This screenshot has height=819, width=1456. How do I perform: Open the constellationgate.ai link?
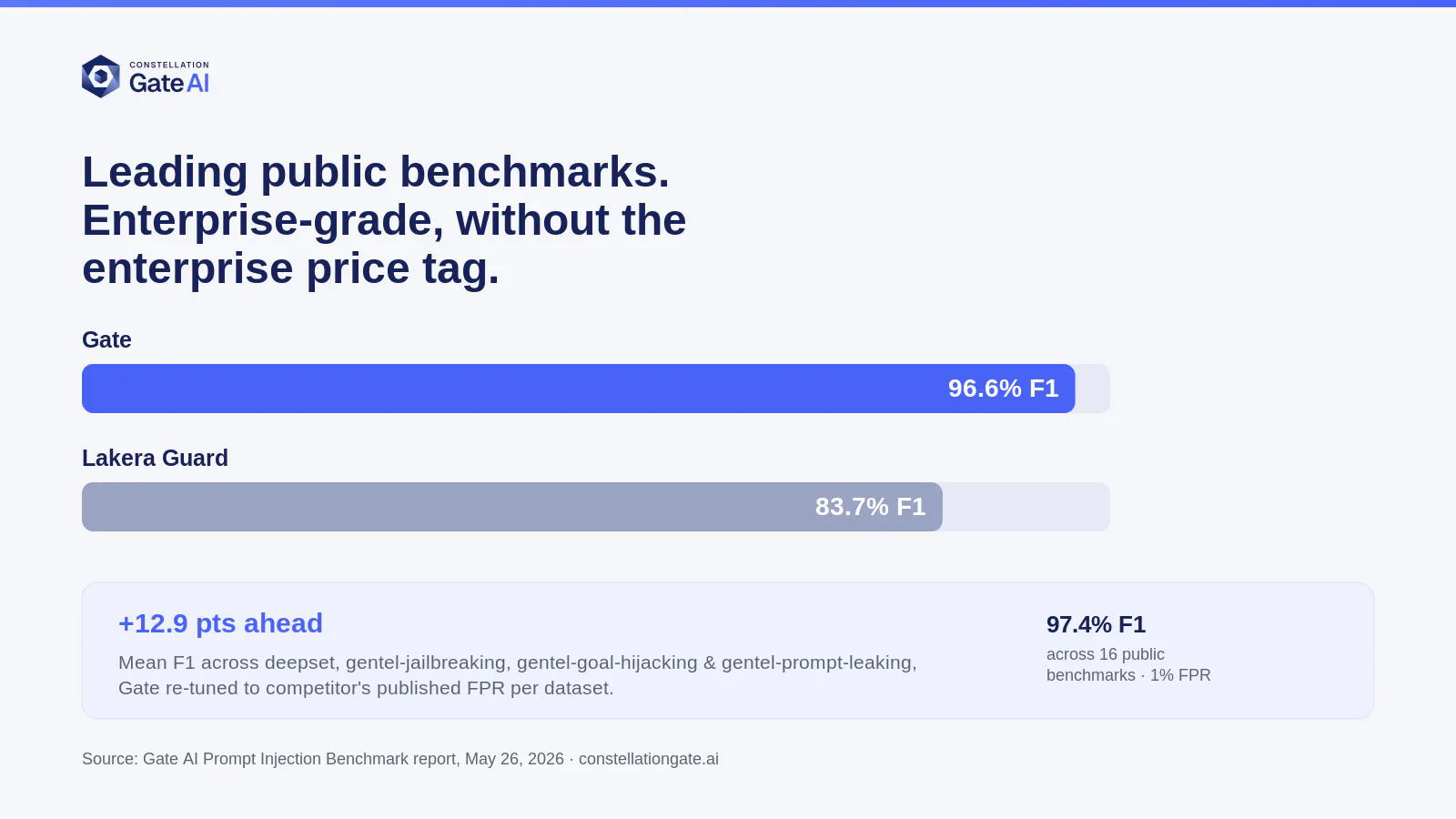pos(649,759)
